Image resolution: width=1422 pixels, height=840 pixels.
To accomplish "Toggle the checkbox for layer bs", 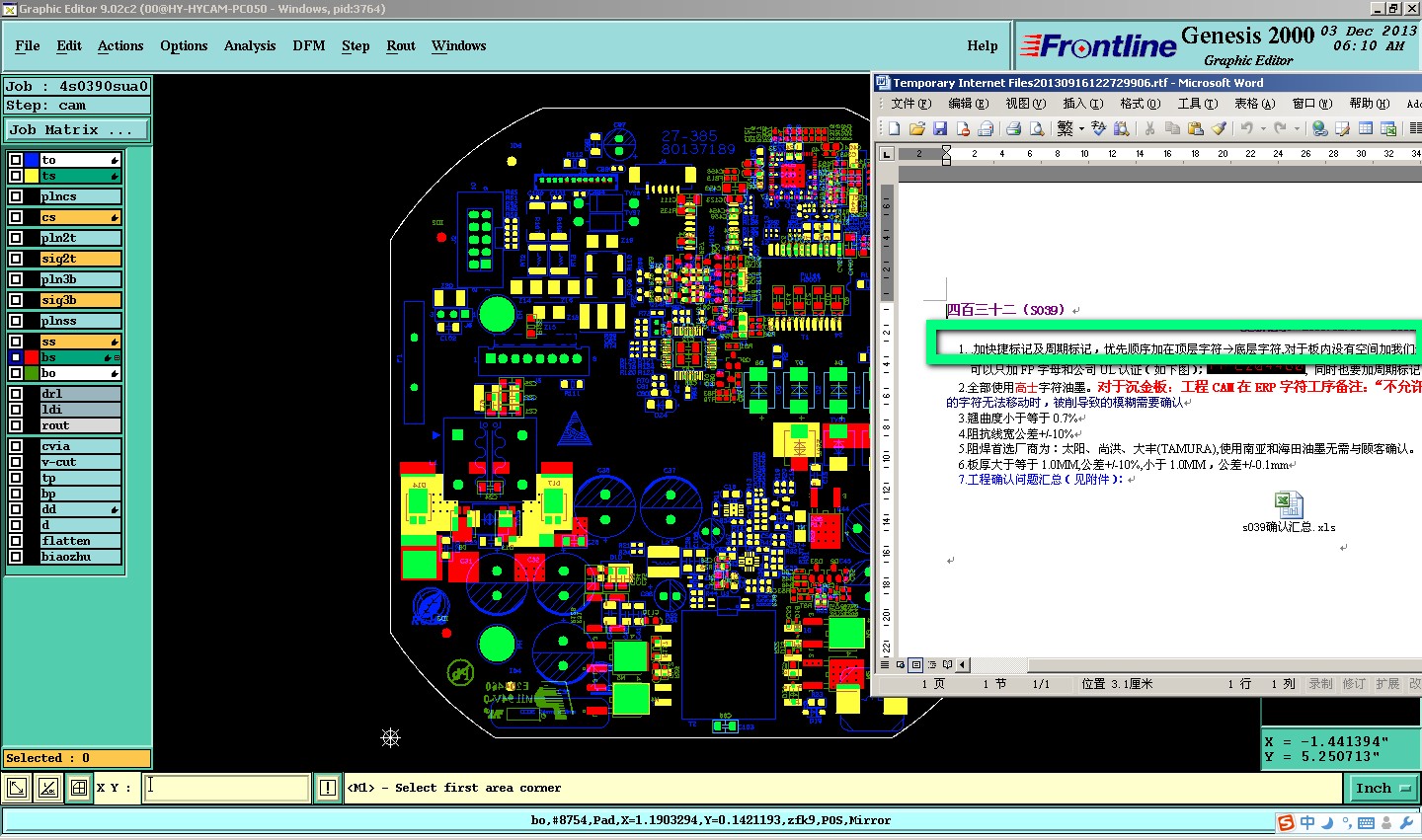I will coord(16,357).
